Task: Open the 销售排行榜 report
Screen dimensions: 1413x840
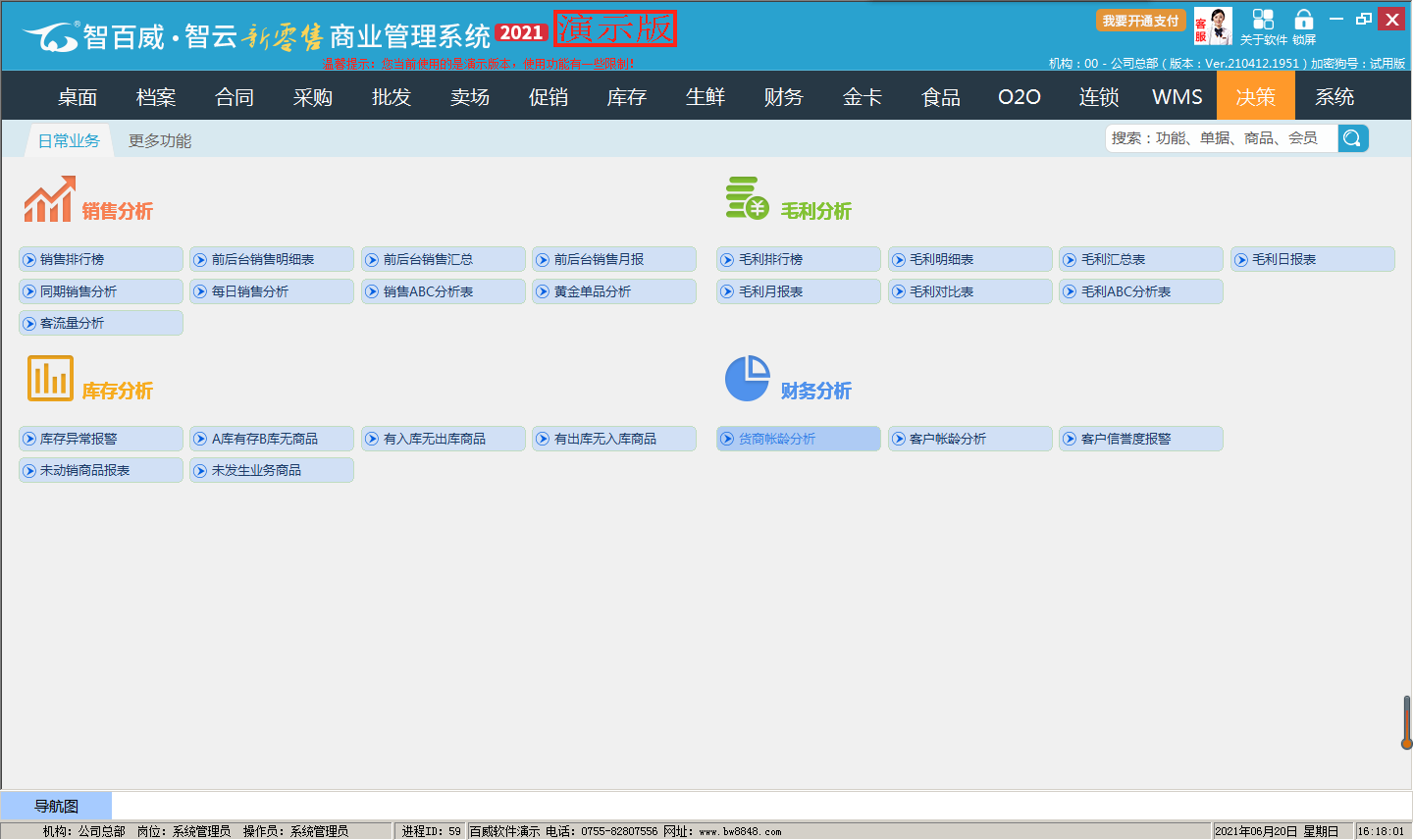Action: (x=101, y=259)
